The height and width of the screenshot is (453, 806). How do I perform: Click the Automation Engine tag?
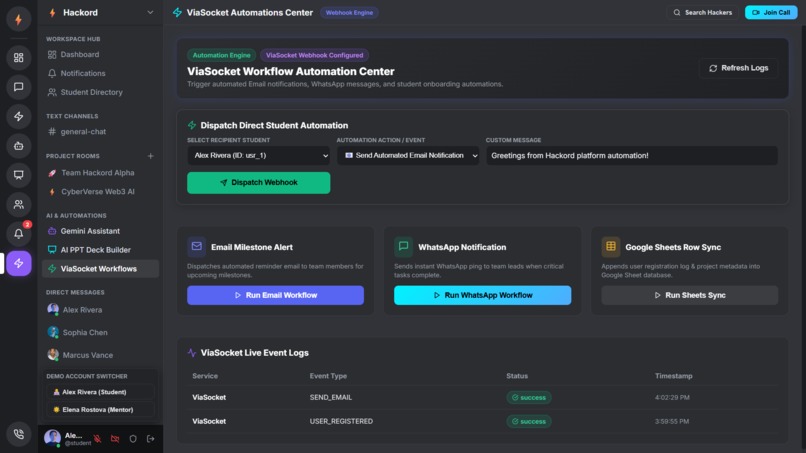click(x=221, y=55)
